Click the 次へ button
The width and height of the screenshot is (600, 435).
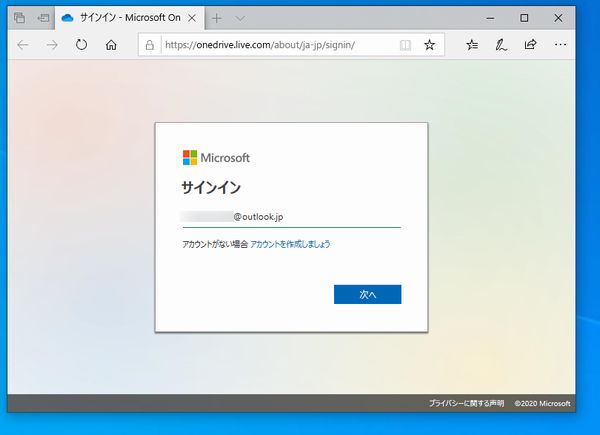pyautogui.click(x=367, y=294)
